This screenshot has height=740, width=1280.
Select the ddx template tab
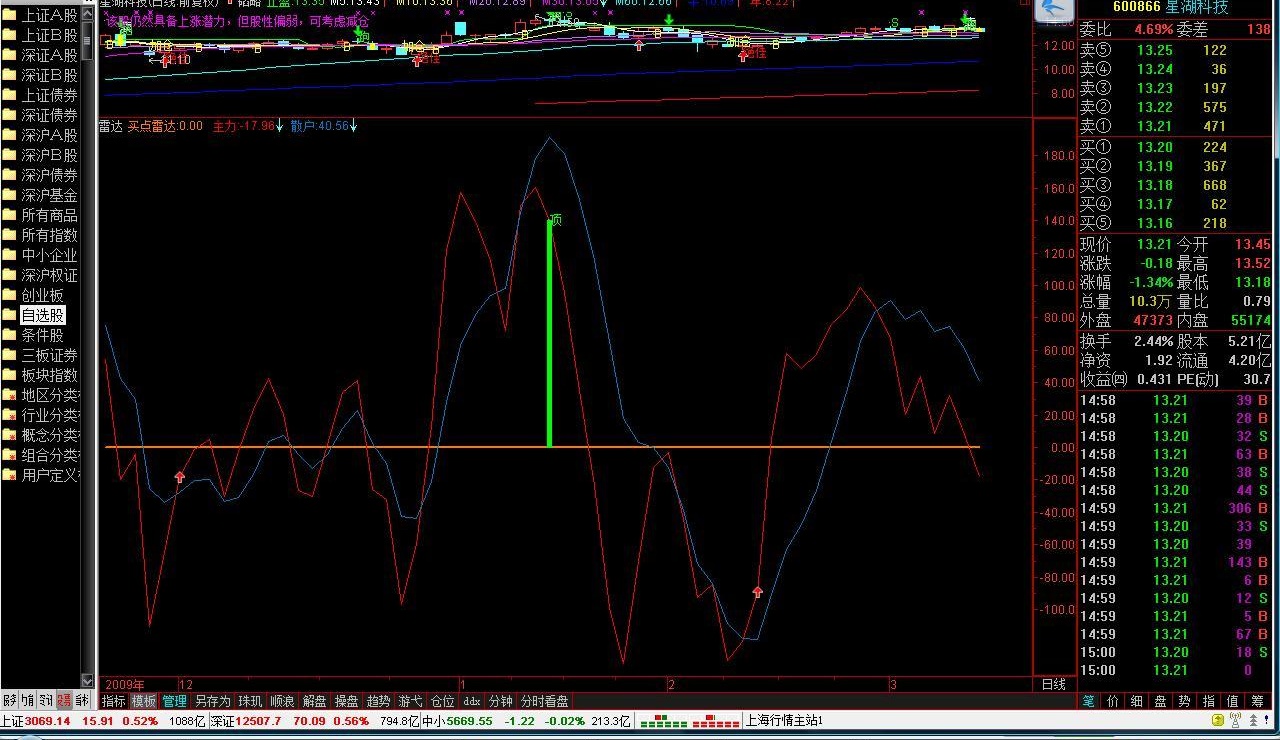472,701
